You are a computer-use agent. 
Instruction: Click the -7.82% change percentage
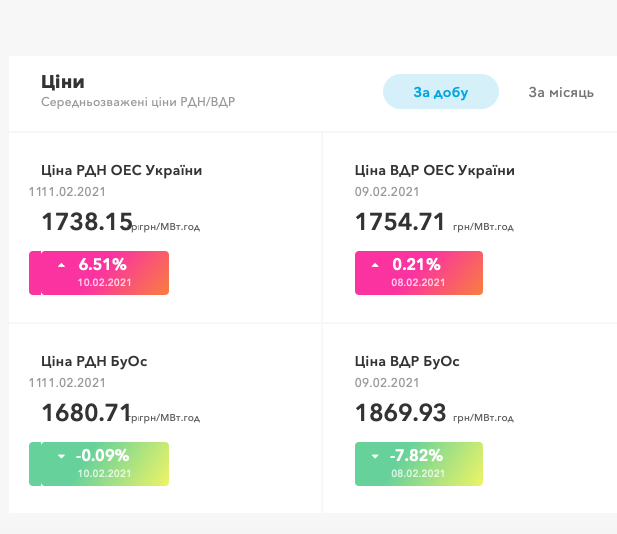point(417,456)
